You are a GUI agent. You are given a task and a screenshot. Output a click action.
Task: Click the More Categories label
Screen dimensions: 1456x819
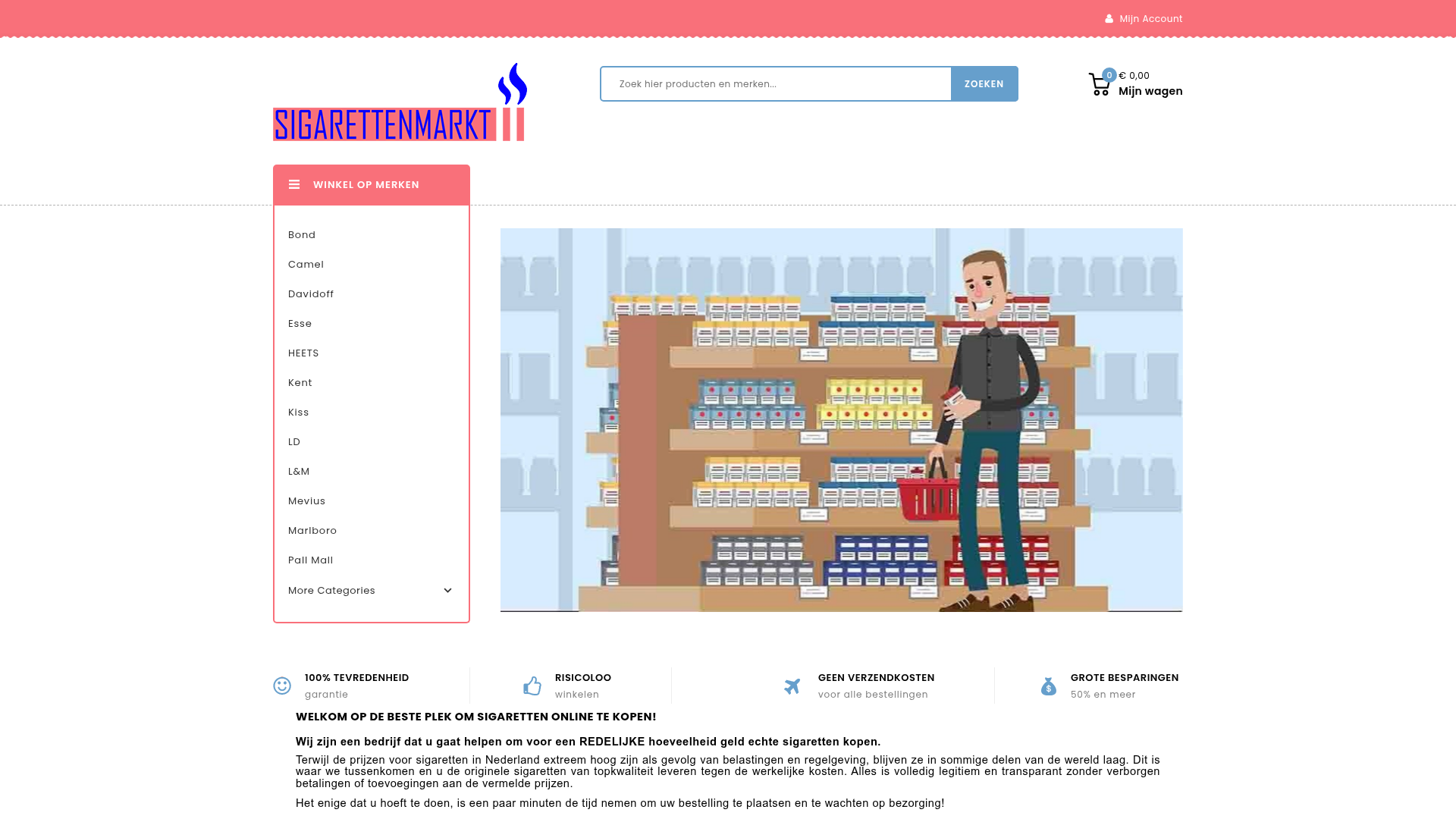pos(331,591)
